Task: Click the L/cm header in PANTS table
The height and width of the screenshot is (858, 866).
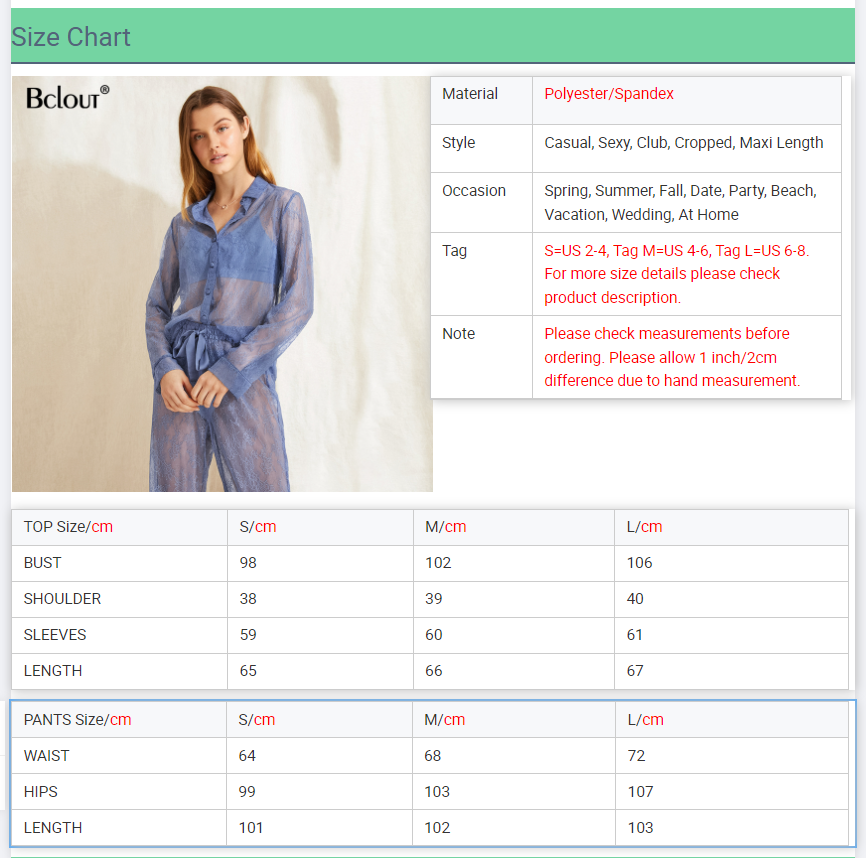Action: point(732,720)
